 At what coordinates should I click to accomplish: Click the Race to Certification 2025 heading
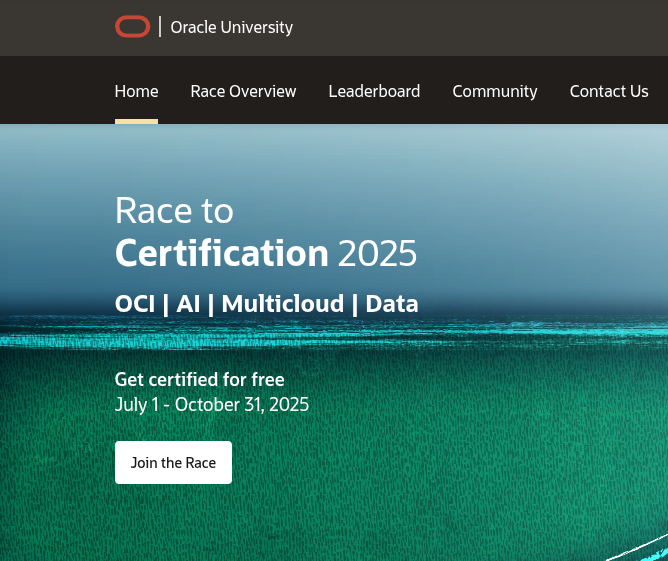(x=266, y=232)
